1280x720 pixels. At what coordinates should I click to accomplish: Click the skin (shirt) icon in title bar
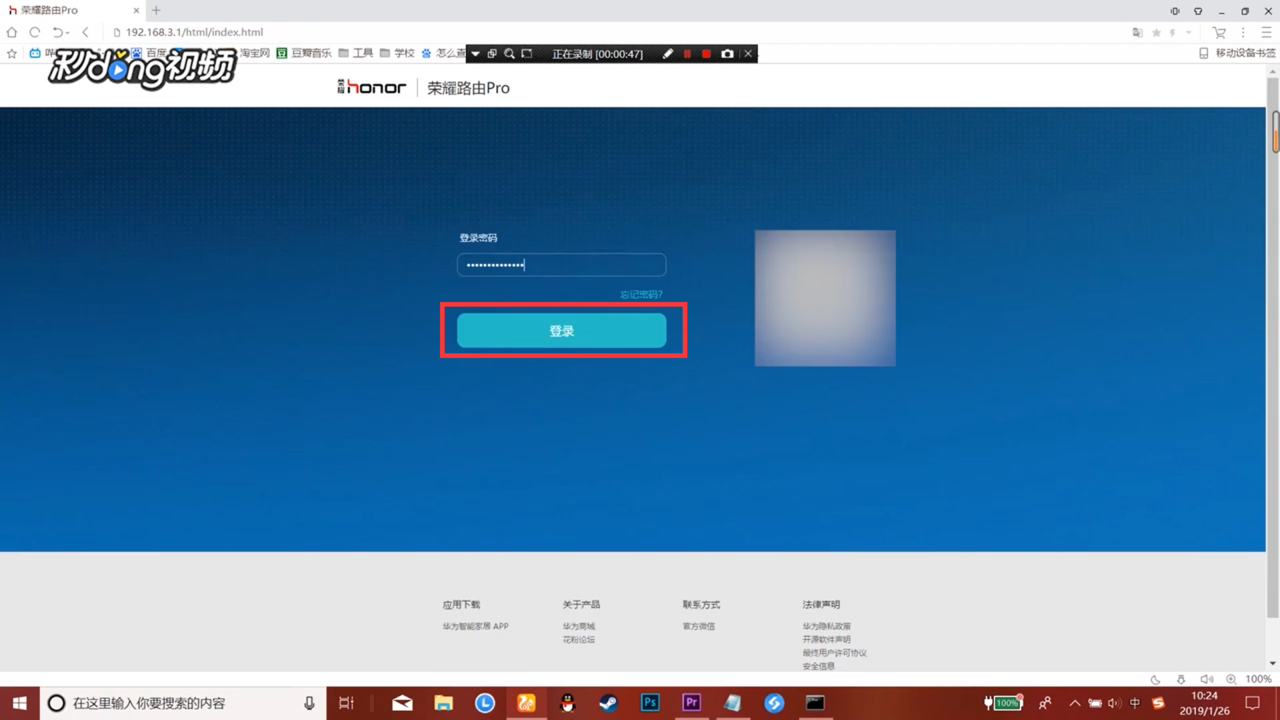pos(1198,10)
